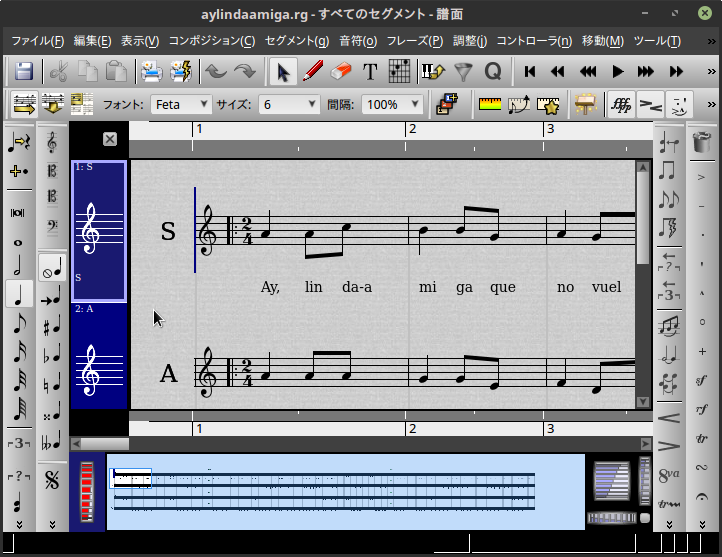Open the セグメント(g) menu
This screenshot has height=557, width=722.
tap(296, 41)
